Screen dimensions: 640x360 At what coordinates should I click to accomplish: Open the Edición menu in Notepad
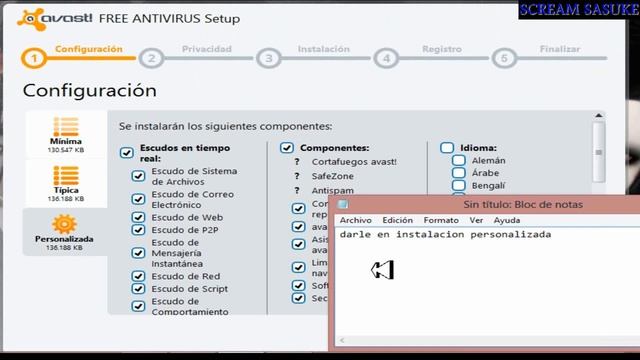(x=398, y=220)
